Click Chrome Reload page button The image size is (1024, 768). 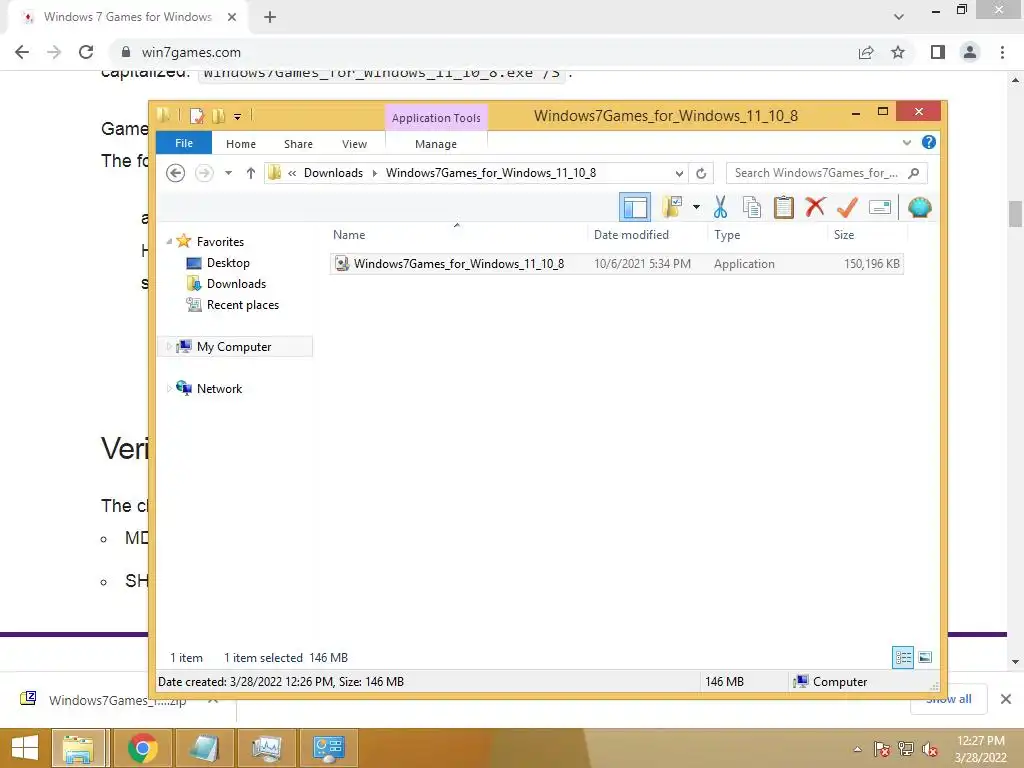click(x=86, y=52)
